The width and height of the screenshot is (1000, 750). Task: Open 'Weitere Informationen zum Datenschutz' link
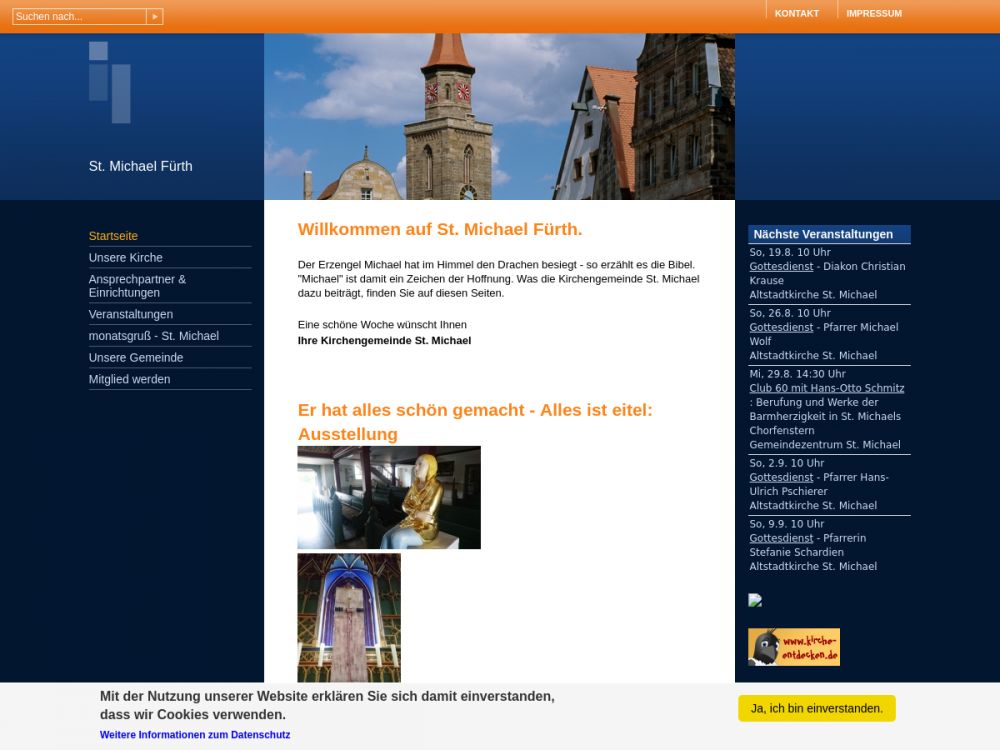(x=195, y=735)
